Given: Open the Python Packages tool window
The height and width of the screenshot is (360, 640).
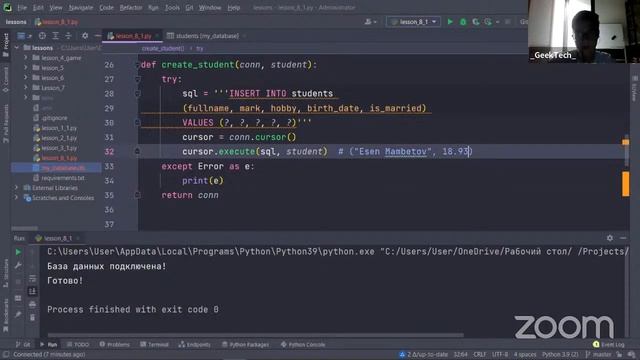Looking at the screenshot, I should pos(245,344).
